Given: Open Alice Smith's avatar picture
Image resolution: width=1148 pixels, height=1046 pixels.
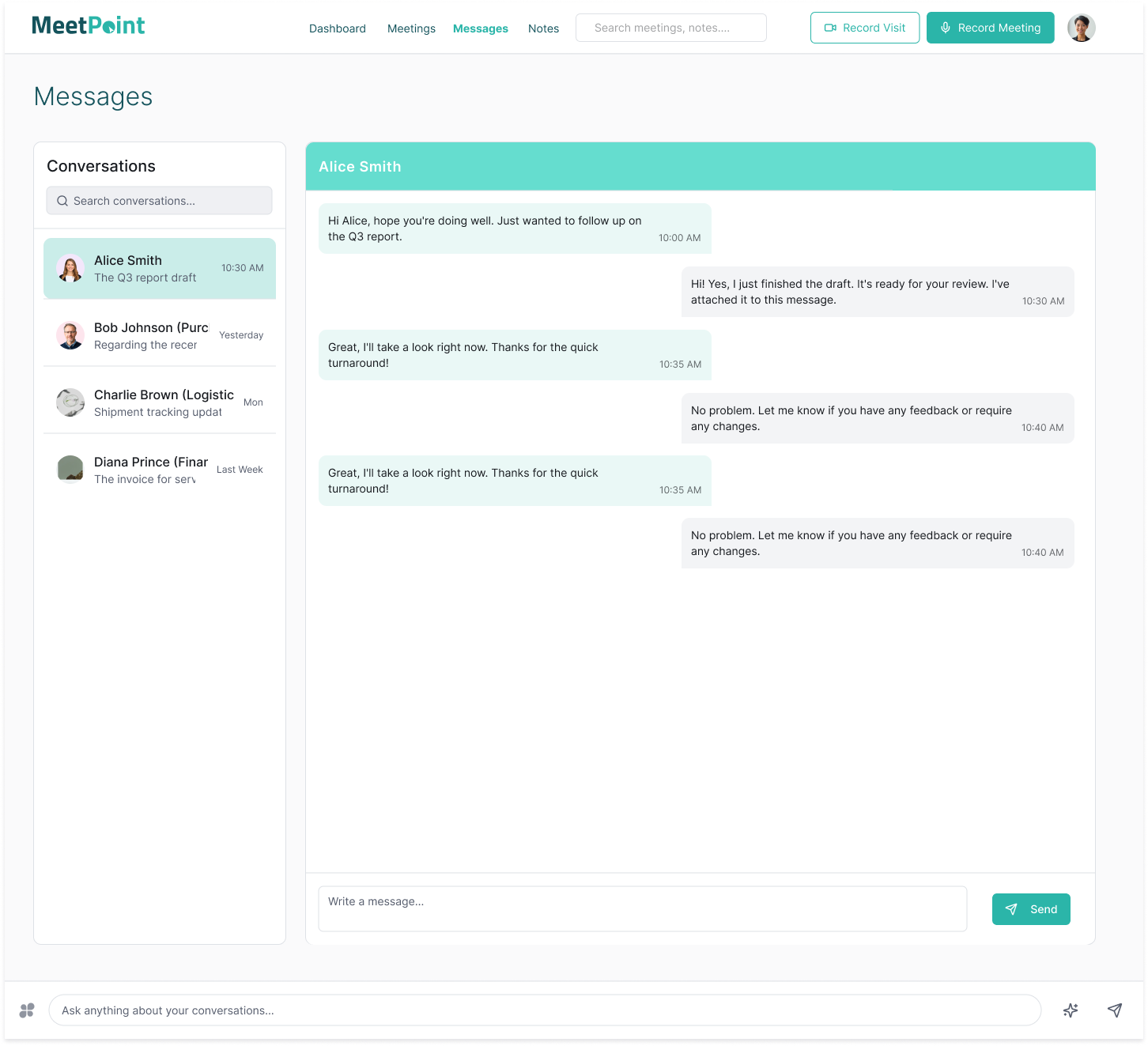Looking at the screenshot, I should click(x=70, y=268).
